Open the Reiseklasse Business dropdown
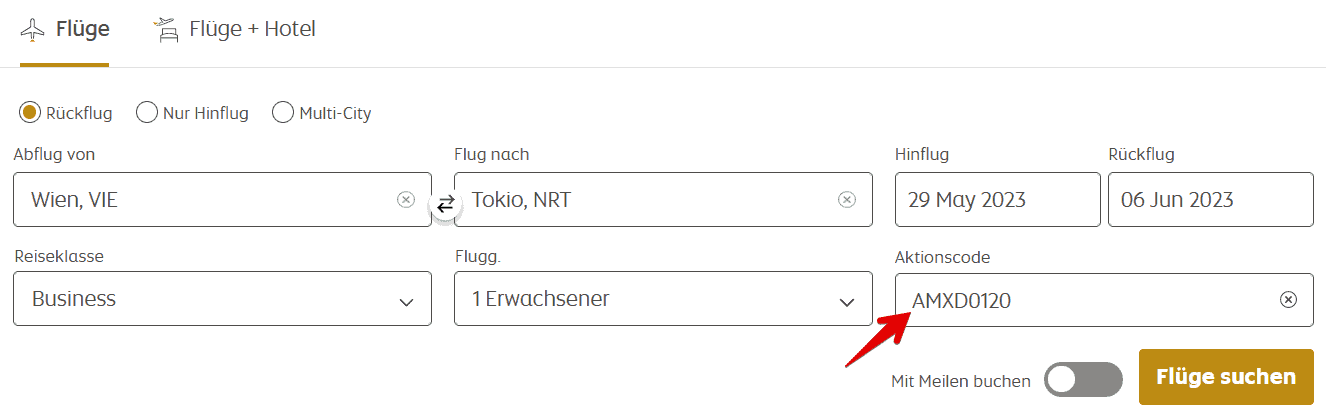 pos(222,299)
